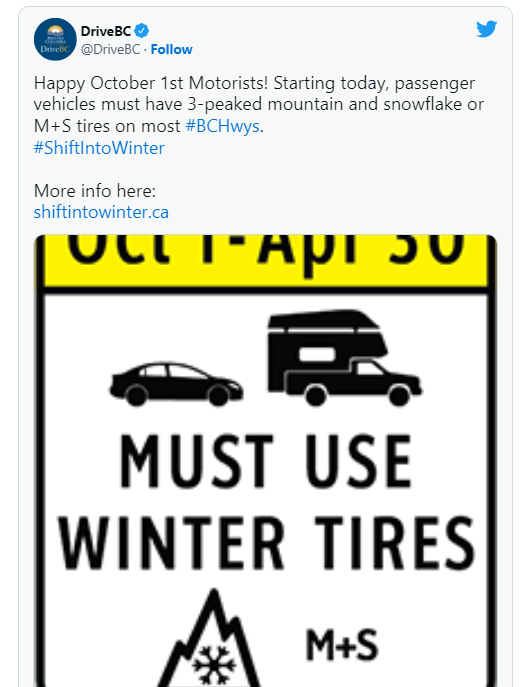This screenshot has width=523, height=687.
Task: Click the mountain snowflake tire symbol
Action: pyautogui.click(x=213, y=637)
